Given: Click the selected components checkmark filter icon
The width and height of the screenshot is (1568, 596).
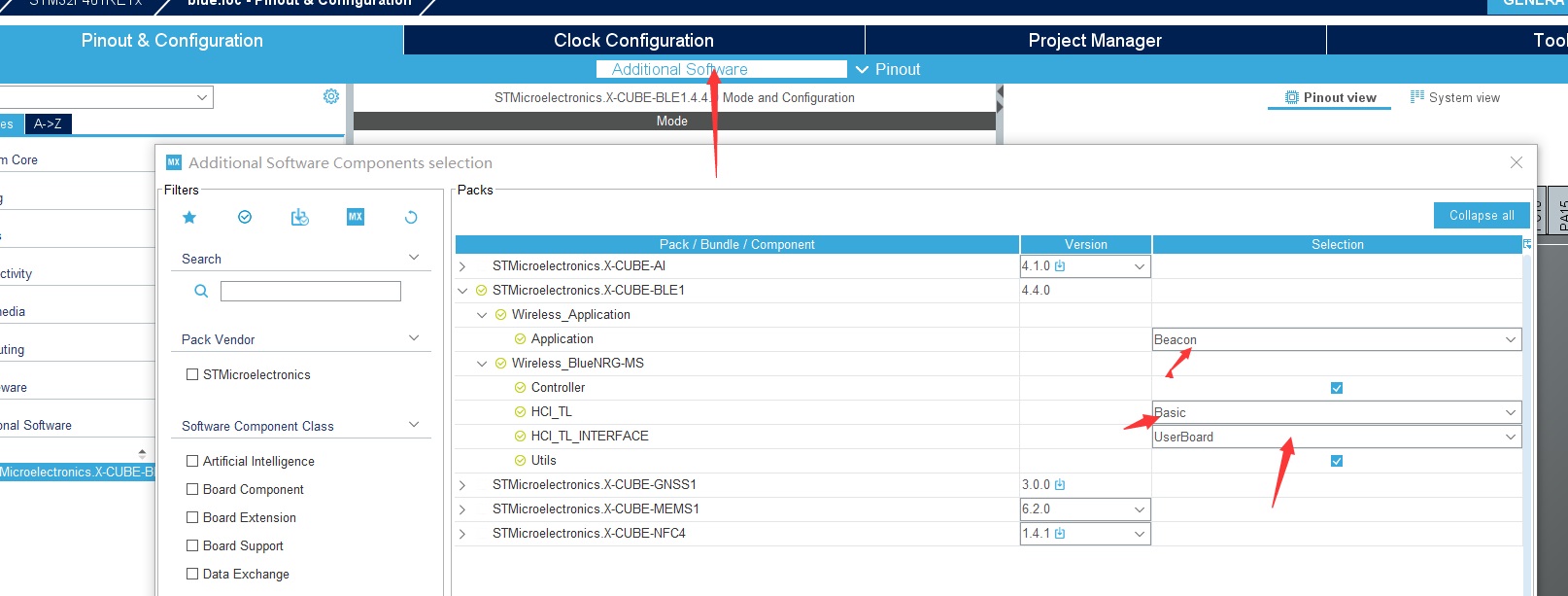Looking at the screenshot, I should coord(245,217).
